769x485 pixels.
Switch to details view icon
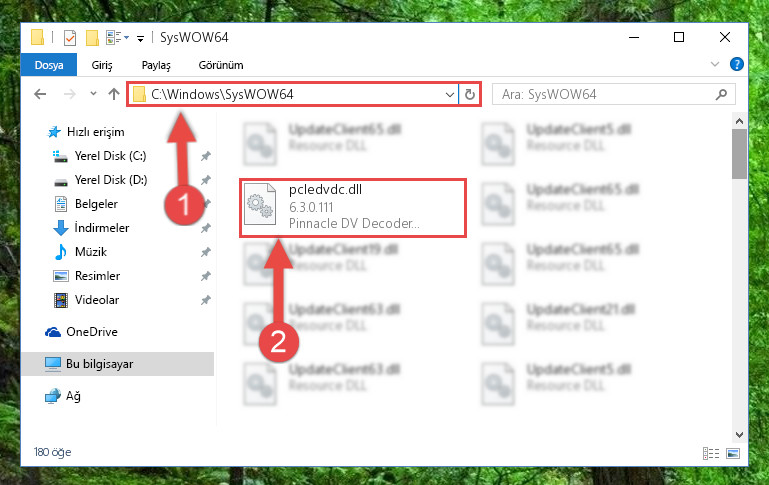pos(711,454)
